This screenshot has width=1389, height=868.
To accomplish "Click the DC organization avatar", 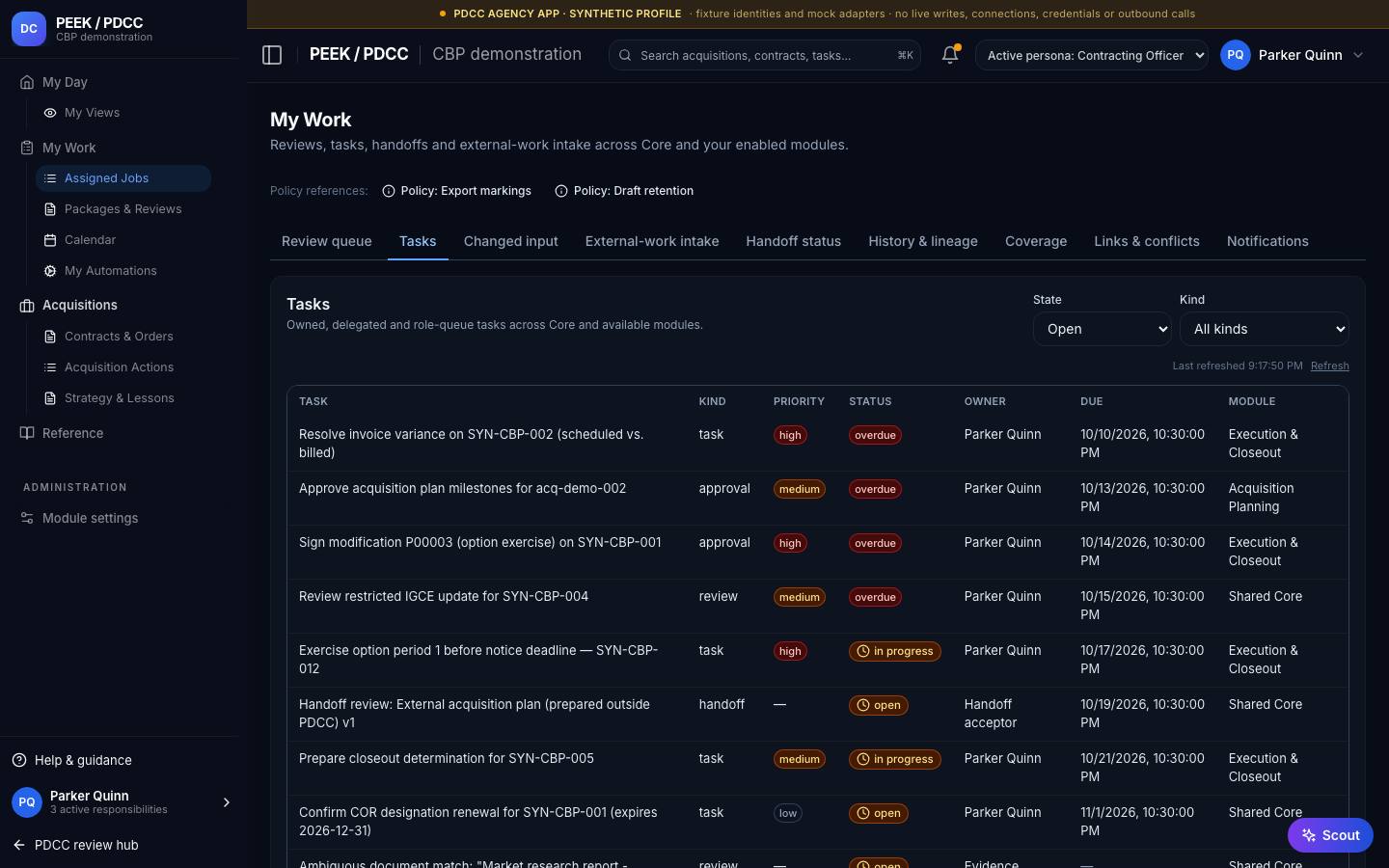I will click(x=29, y=29).
